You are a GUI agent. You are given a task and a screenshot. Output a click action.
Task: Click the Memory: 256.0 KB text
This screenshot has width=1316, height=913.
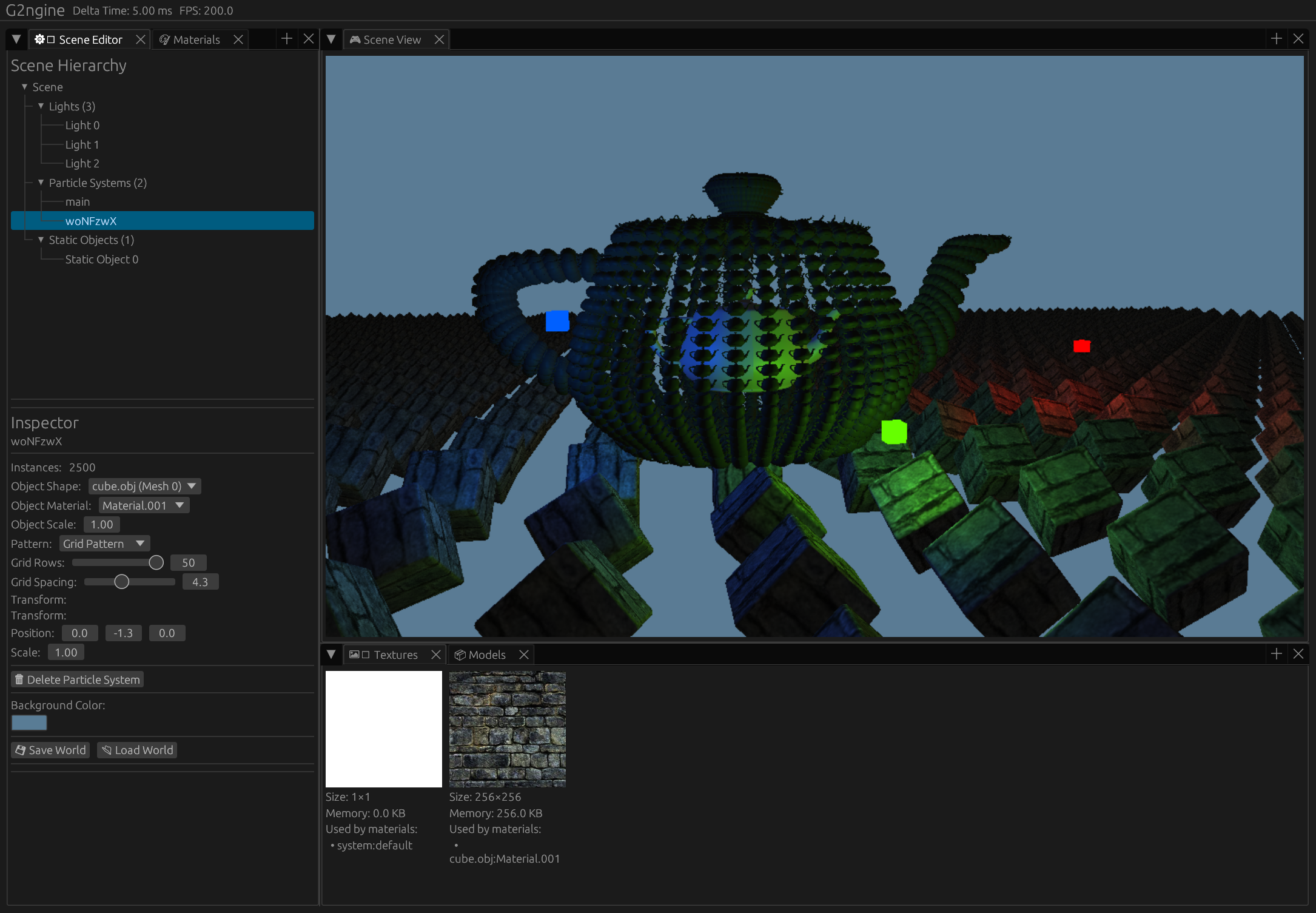[496, 814]
